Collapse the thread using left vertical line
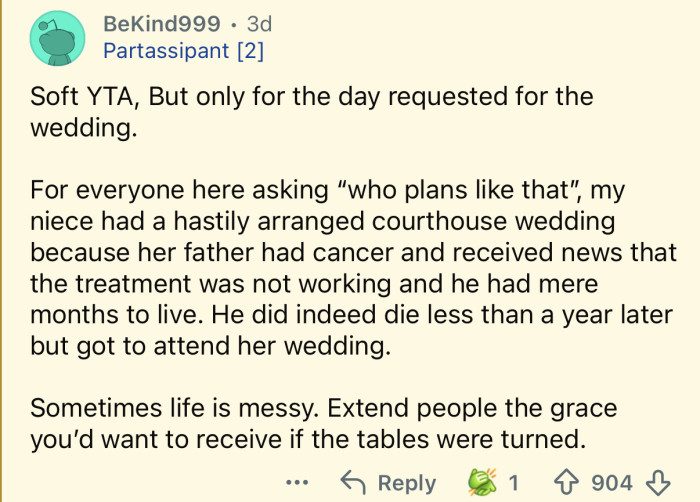Viewport: 700px width, 502px height. coord(5,250)
